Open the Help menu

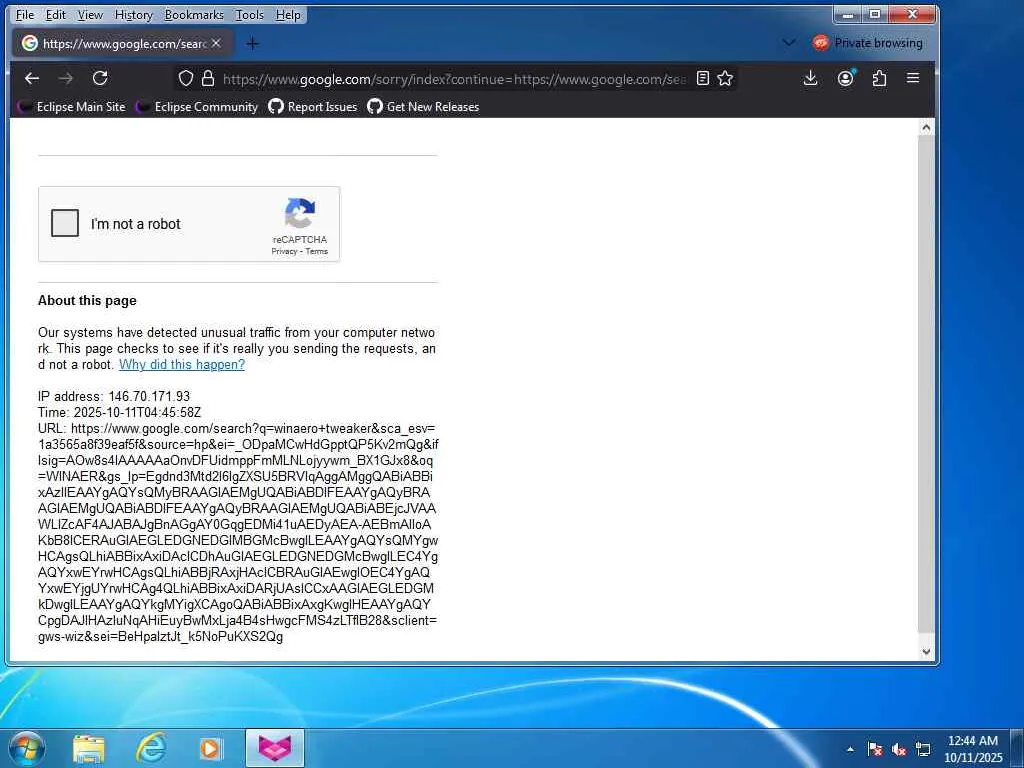click(288, 14)
